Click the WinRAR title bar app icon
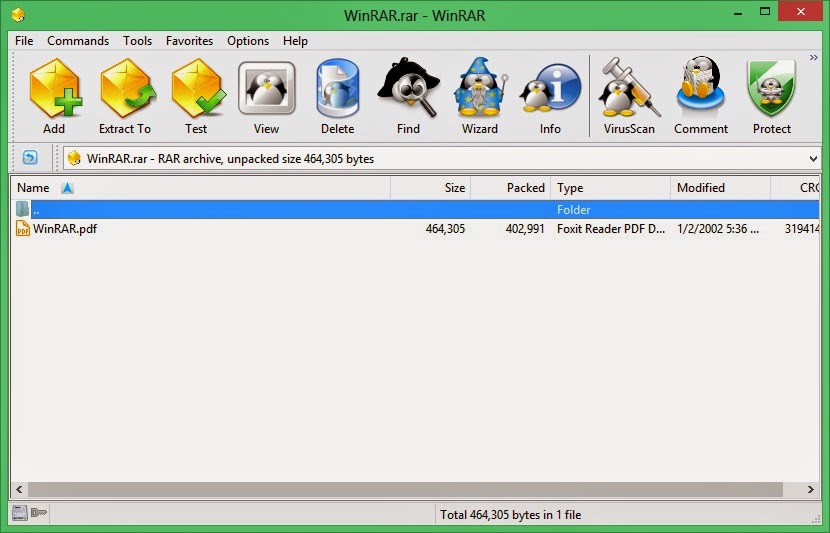Viewport: 830px width, 533px height. [18, 14]
